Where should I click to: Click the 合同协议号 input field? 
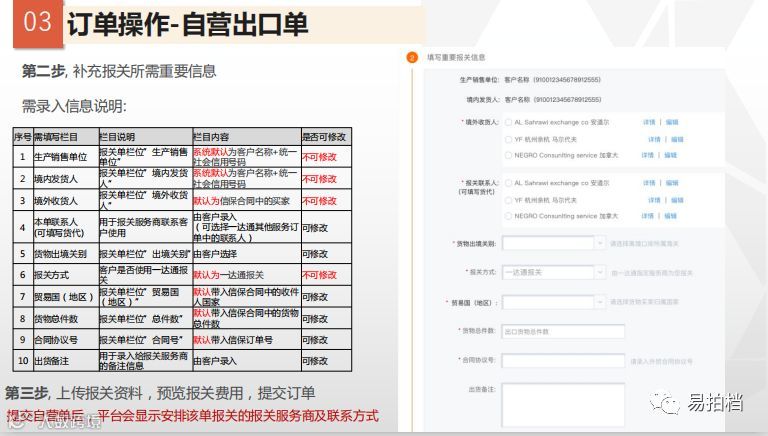click(563, 361)
